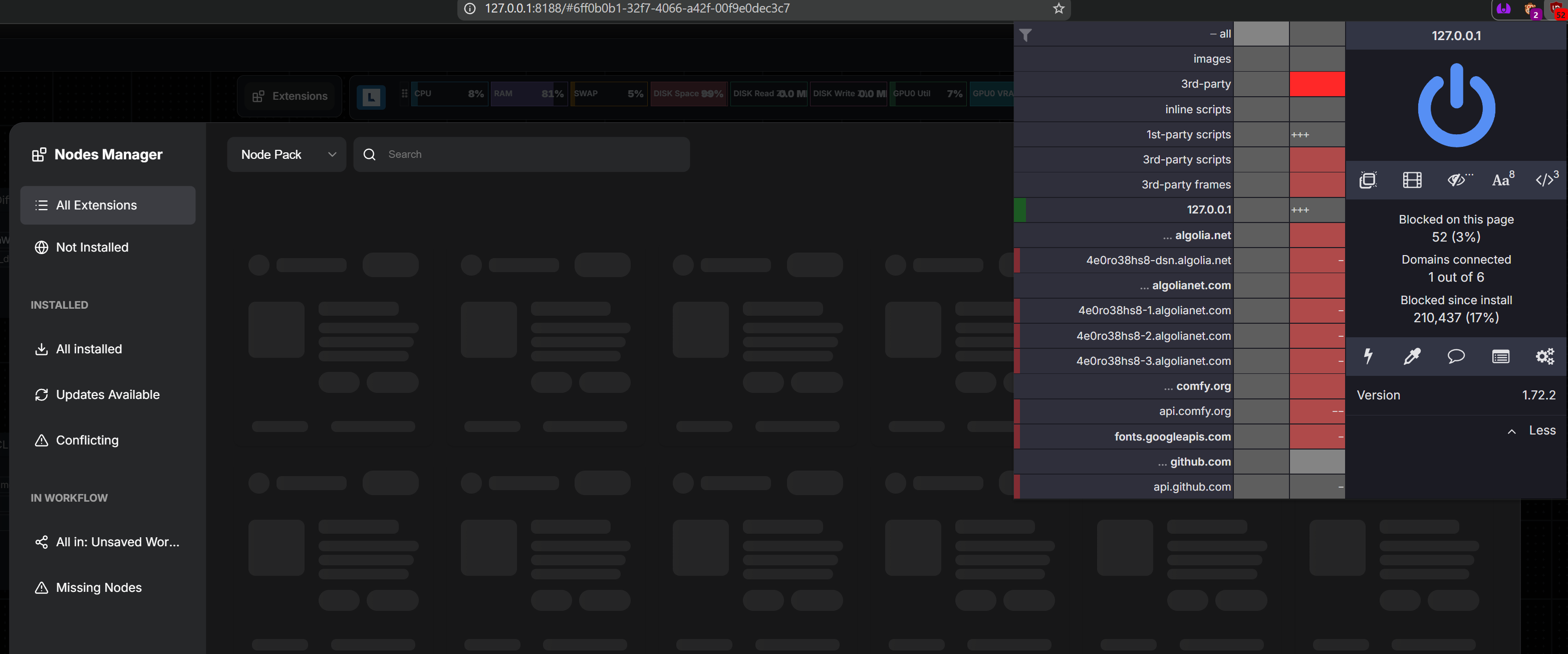Viewport: 1568px width, 654px height.
Task: Collapse hostnames via the '– all' row
Action: 1124,34
